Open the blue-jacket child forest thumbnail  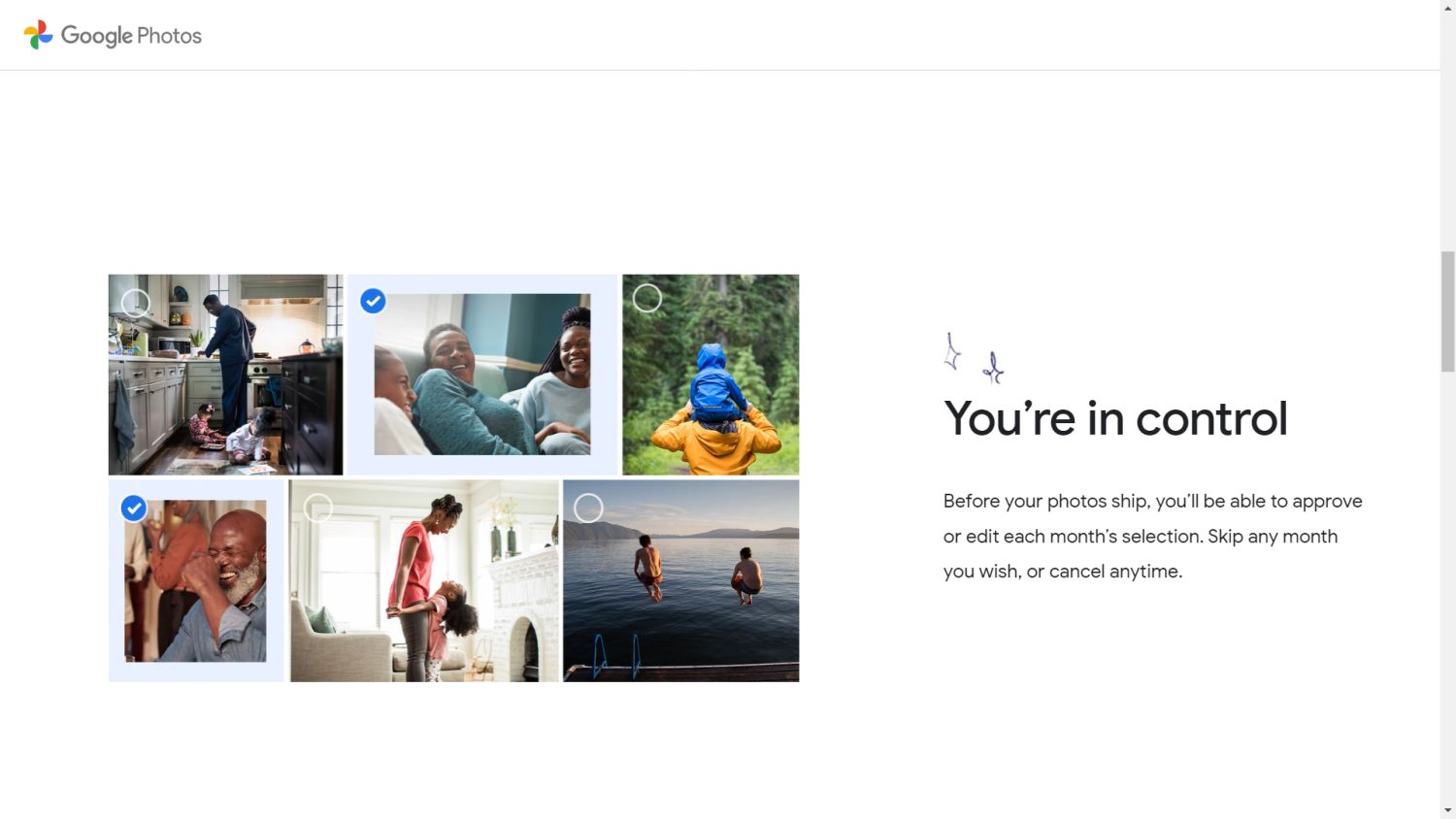(711, 375)
